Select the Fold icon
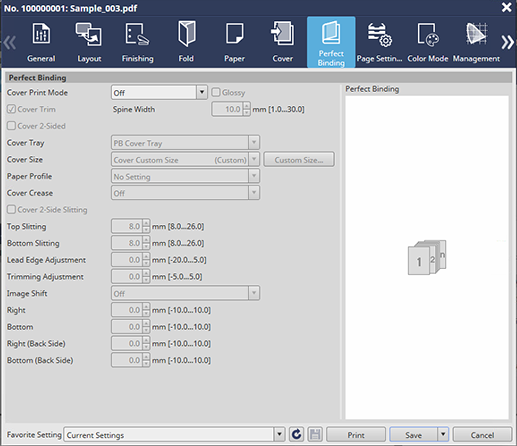The height and width of the screenshot is (446, 517). pyautogui.click(x=186, y=33)
